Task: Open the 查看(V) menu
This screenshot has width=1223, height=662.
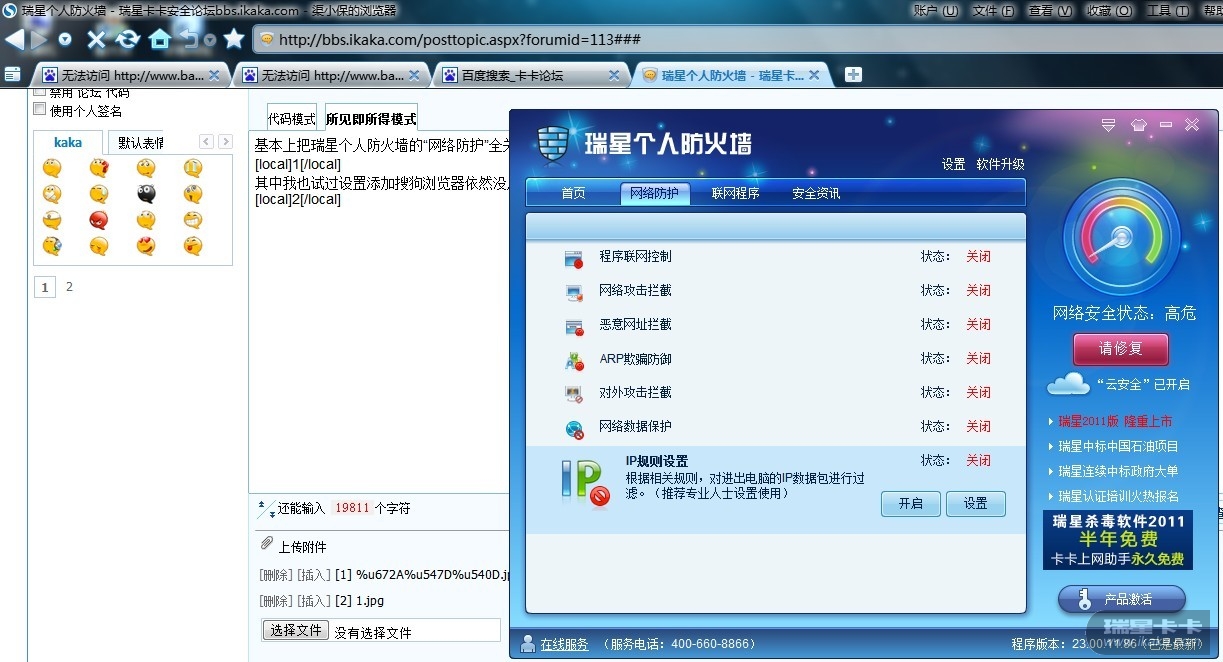Action: pos(1050,11)
